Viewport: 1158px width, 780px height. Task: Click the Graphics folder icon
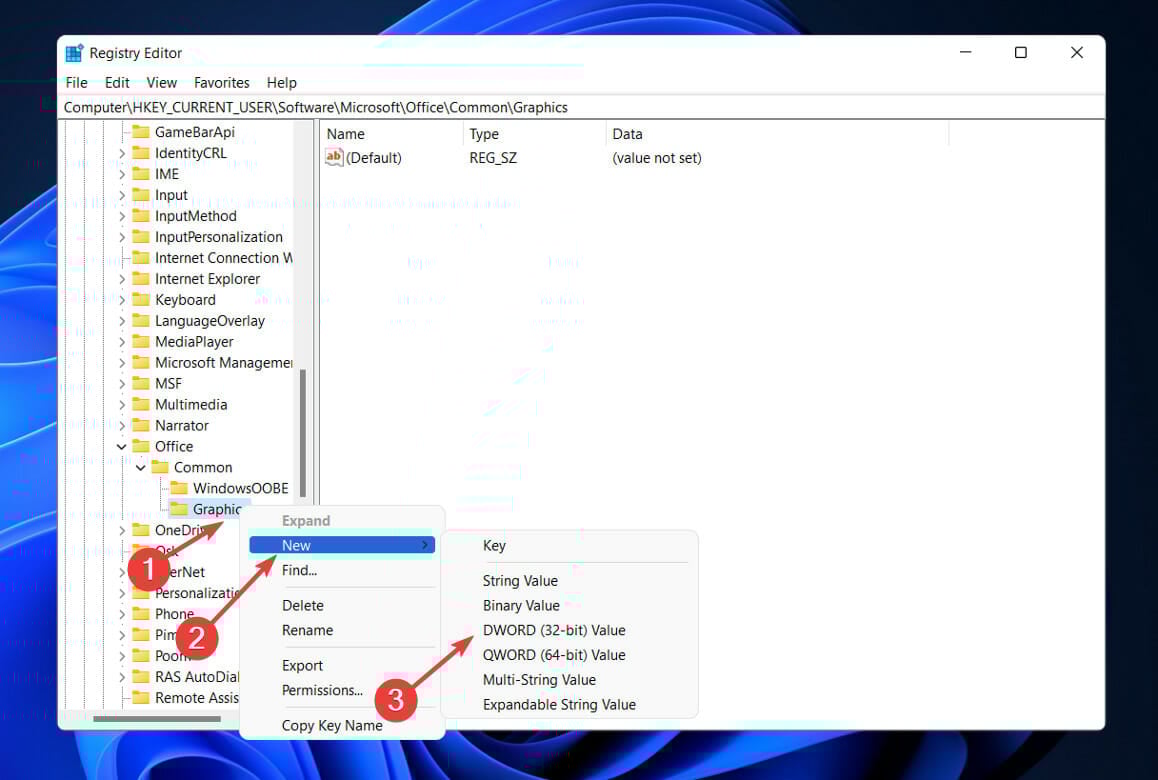point(179,509)
